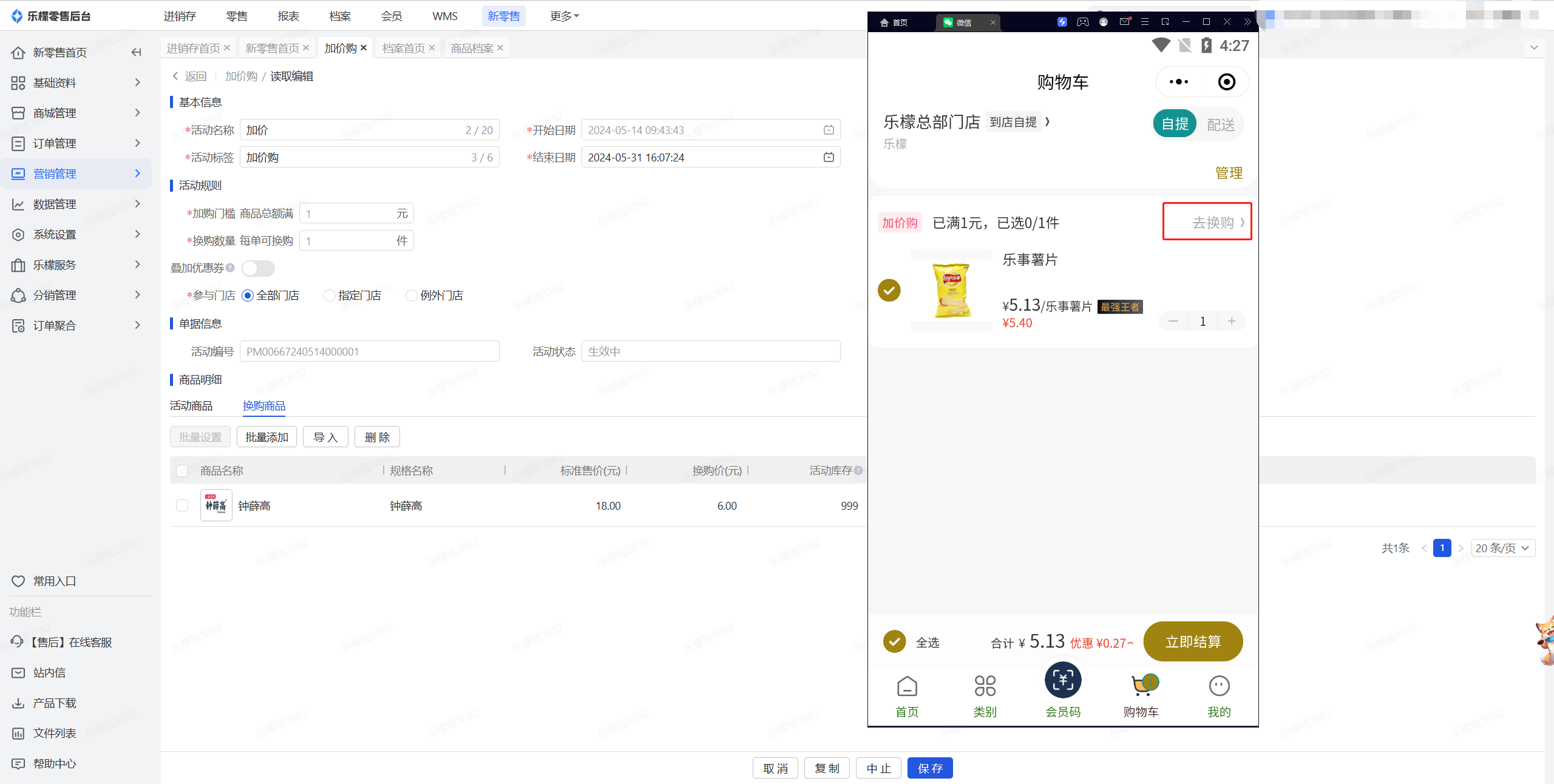Open calendar icon for 结束日期
This screenshot has height=784, width=1554.
click(829, 157)
